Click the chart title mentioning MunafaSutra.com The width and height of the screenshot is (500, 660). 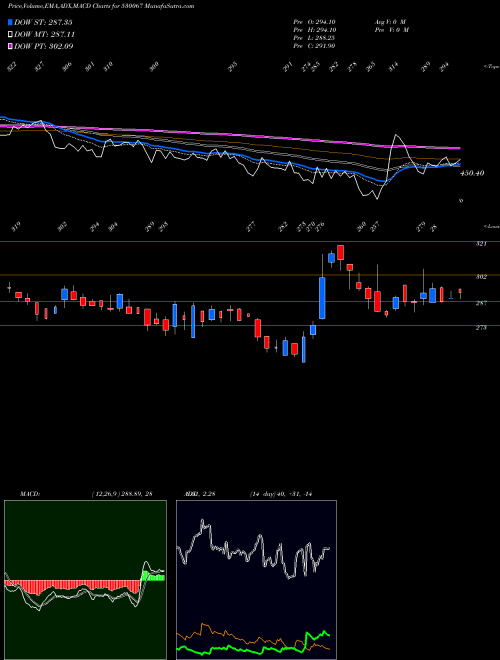pyautogui.click(x=101, y=6)
